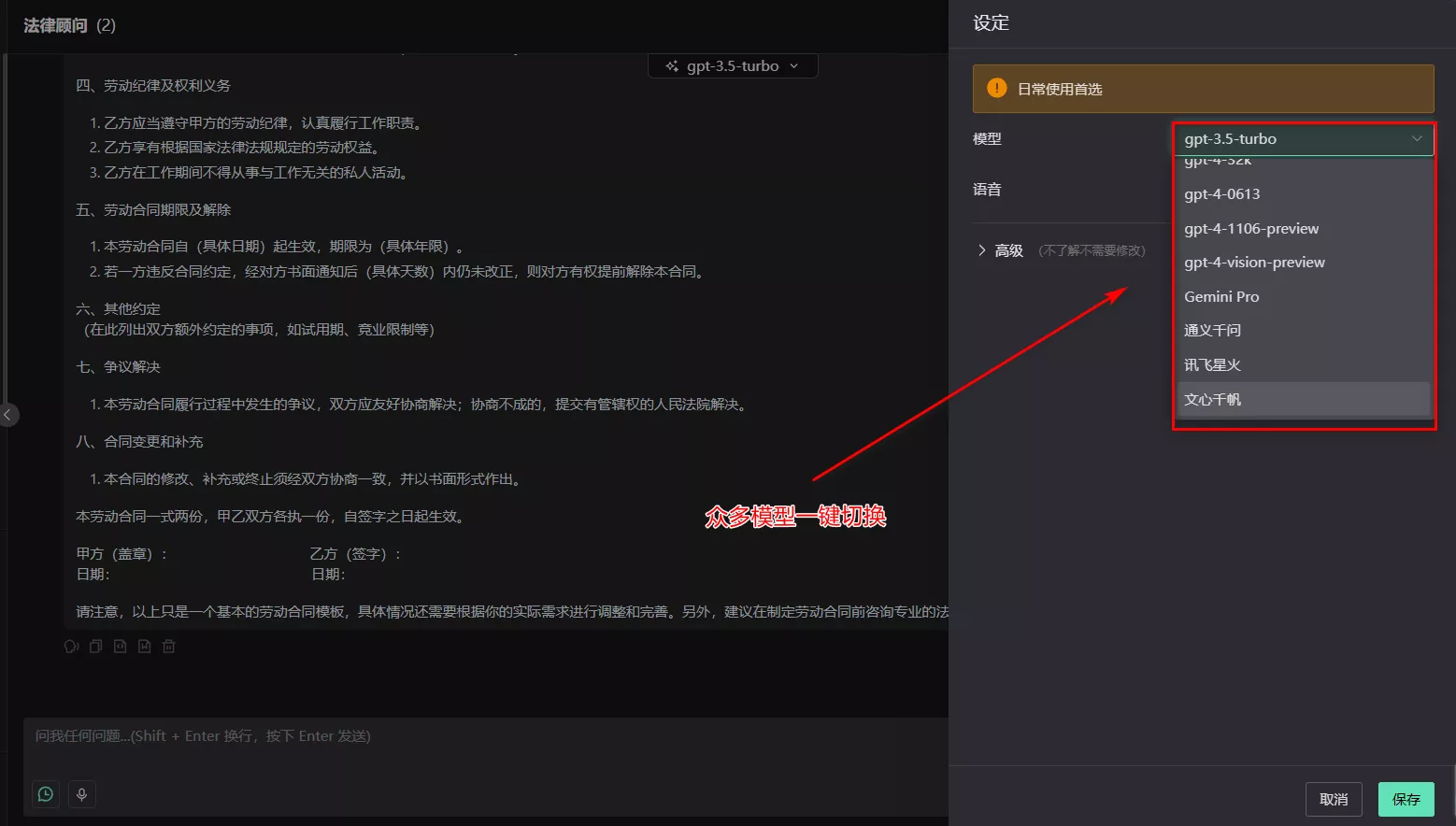1456x826 pixels.
Task: Select gpt-4-0613 from the model list
Action: pos(1303,194)
